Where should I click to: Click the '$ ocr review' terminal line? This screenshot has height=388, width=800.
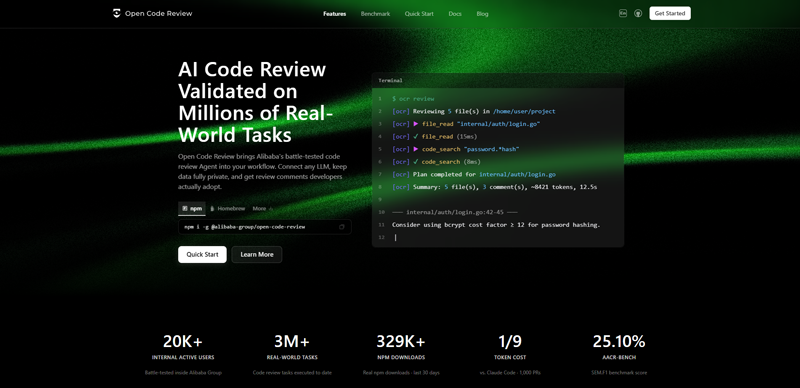413,99
